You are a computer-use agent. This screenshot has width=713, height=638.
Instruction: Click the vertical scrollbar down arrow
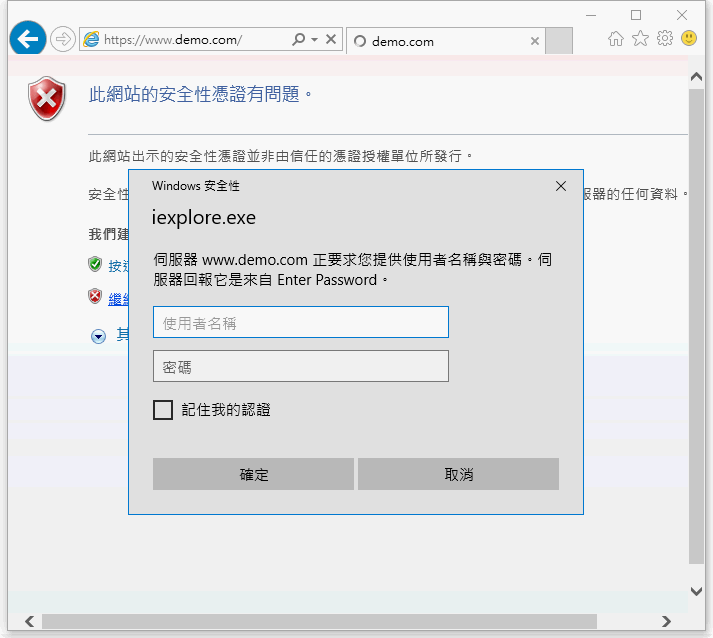[x=696, y=591]
